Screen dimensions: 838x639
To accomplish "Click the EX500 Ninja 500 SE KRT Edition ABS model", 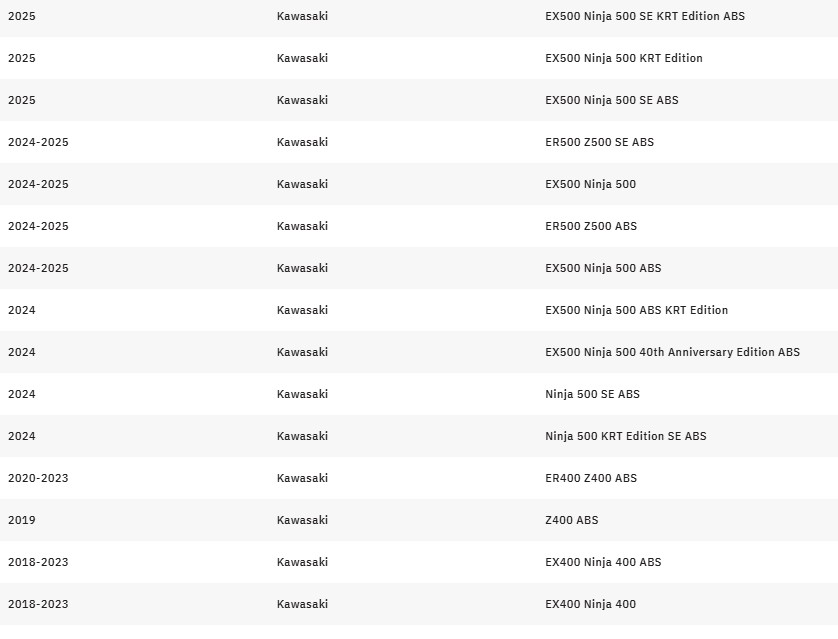I will (x=644, y=16).
